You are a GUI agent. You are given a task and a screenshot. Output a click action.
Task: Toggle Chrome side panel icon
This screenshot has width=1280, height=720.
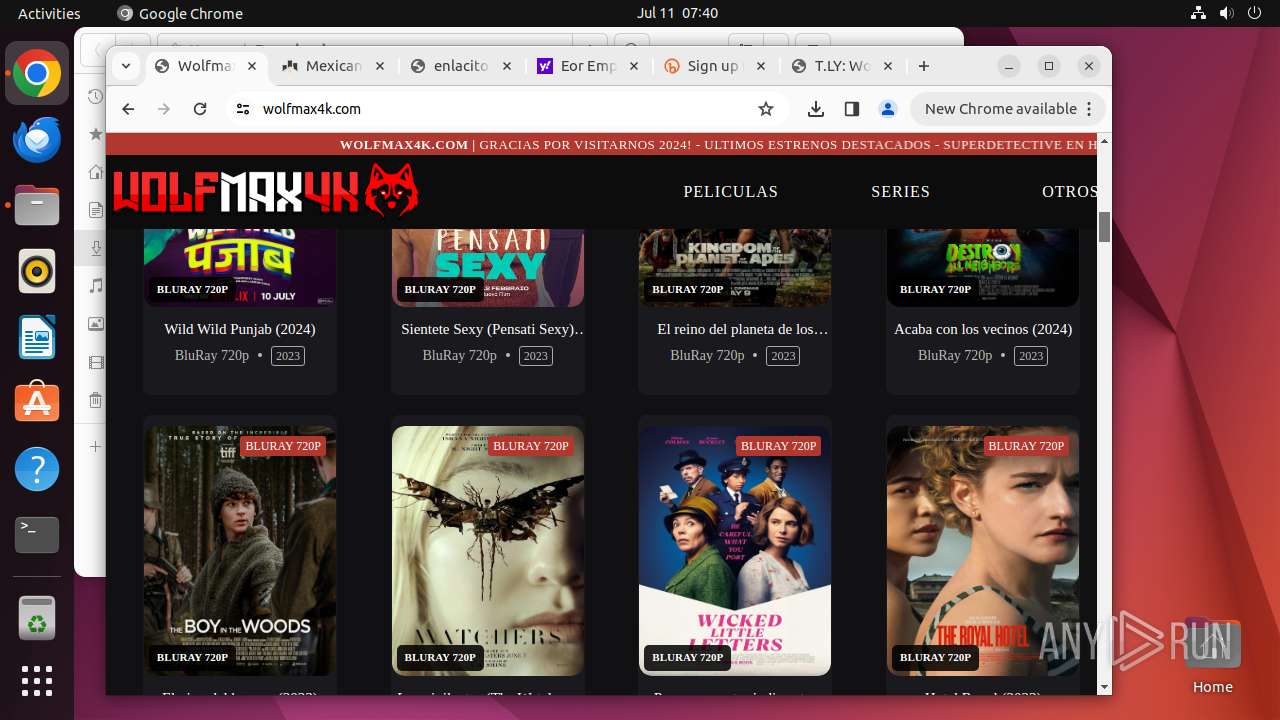(852, 109)
